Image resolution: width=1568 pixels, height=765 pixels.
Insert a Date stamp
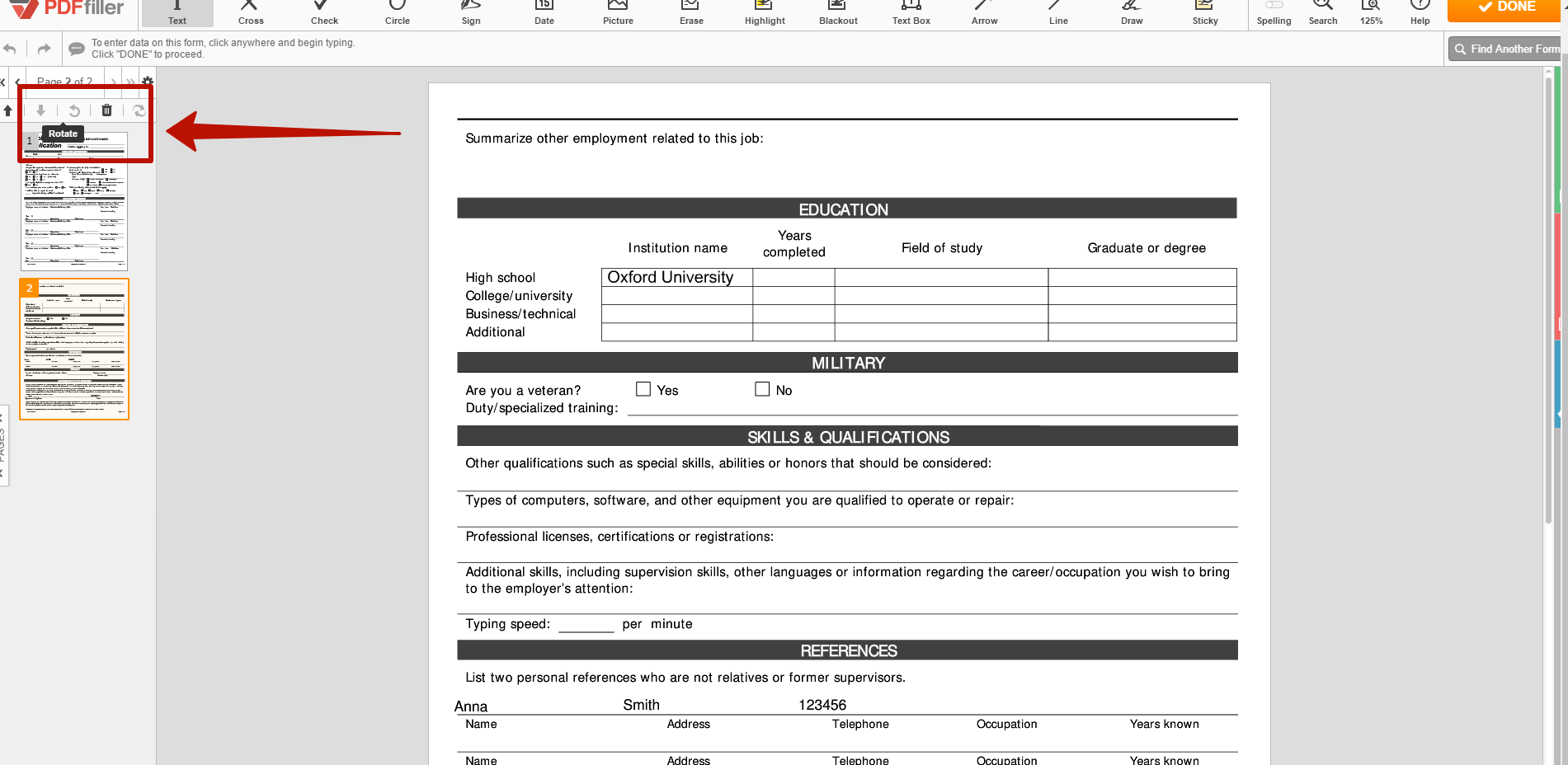(544, 13)
